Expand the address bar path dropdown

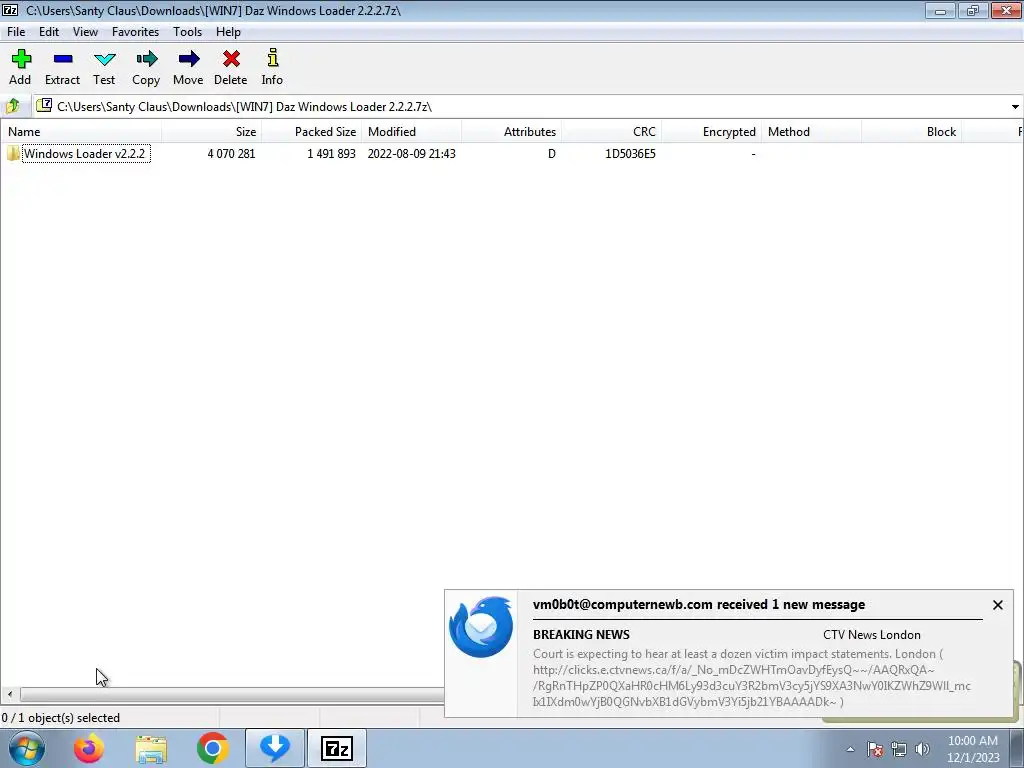[x=1015, y=106]
